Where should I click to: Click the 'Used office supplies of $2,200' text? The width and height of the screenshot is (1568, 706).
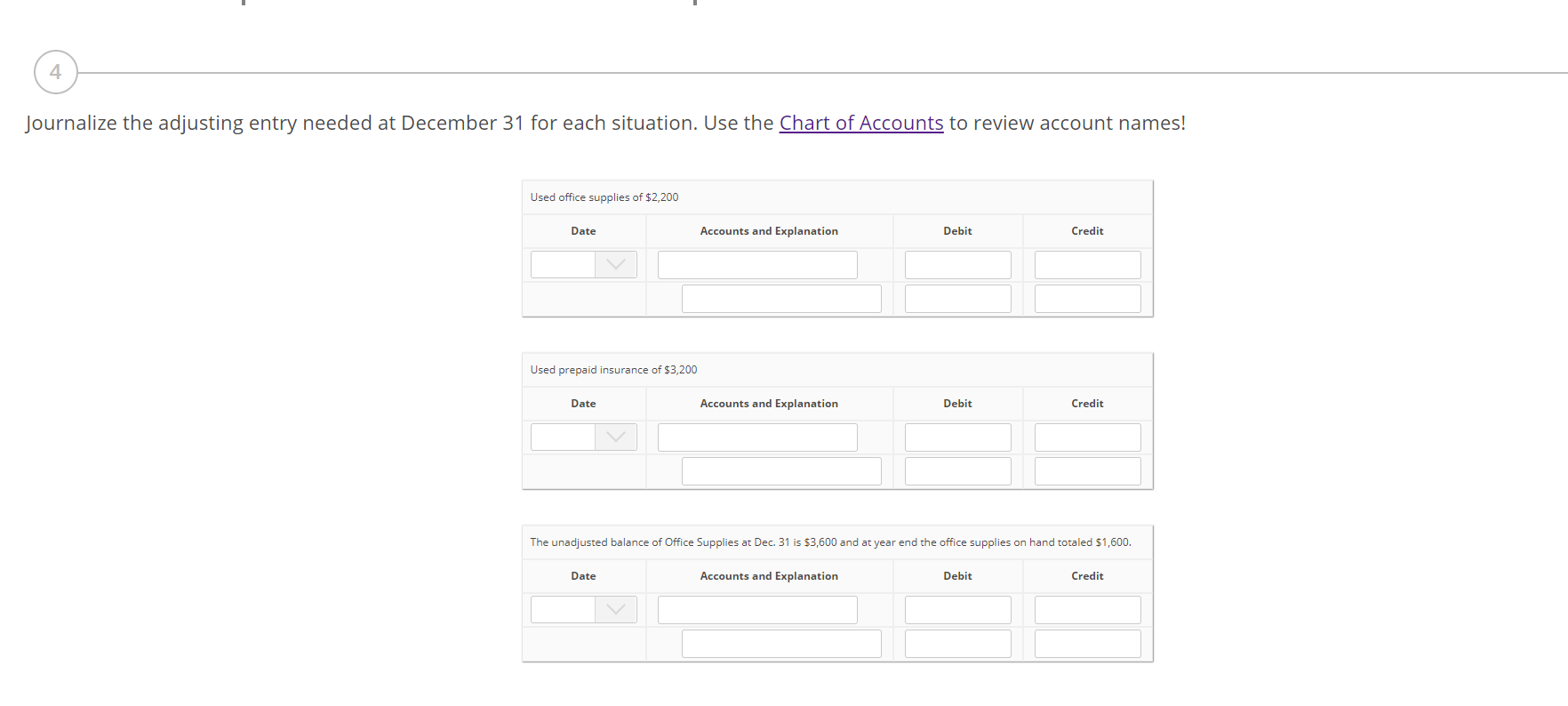604,197
